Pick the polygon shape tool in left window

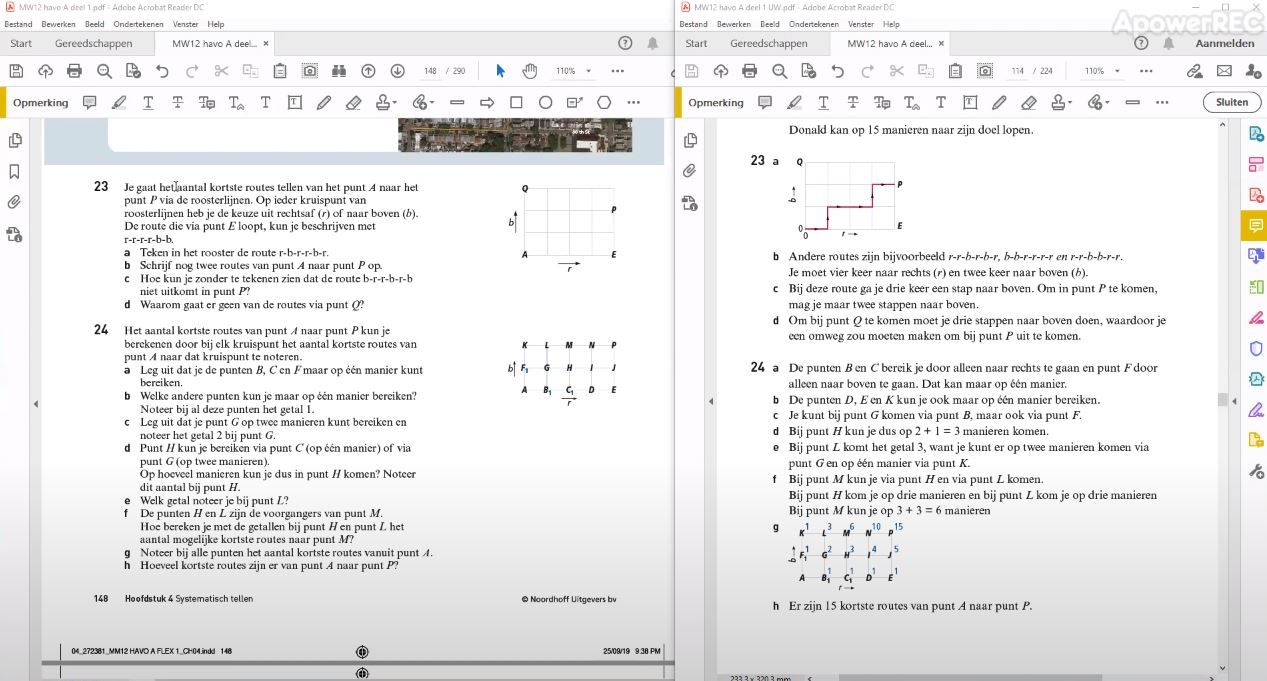tap(604, 102)
